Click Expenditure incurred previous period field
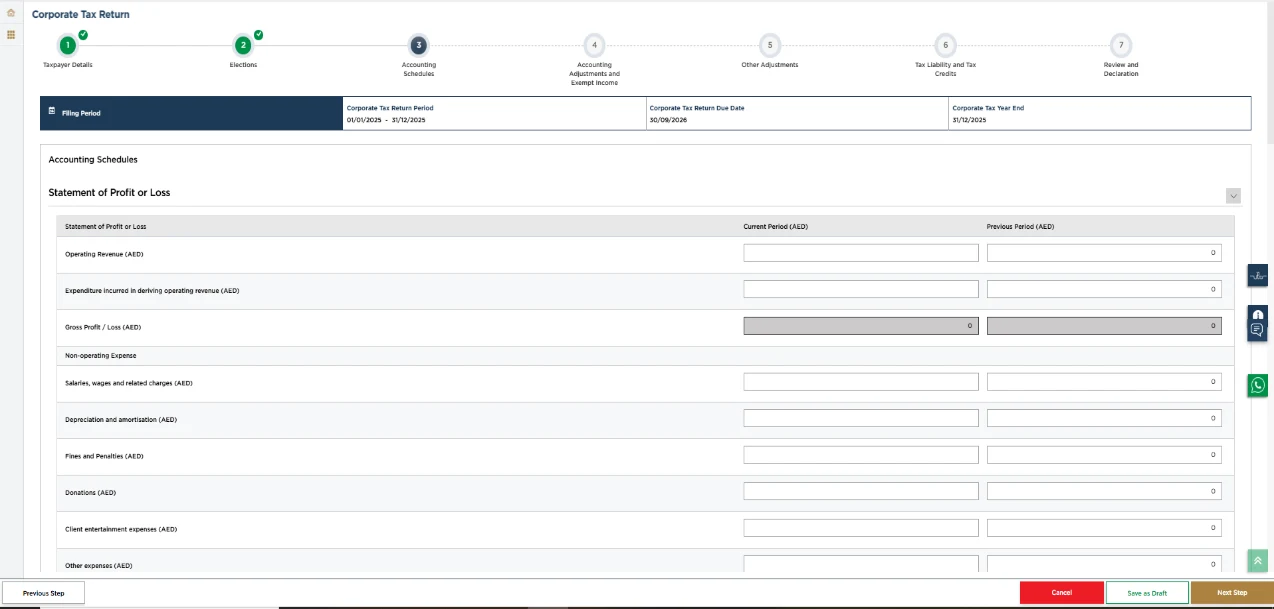Viewport: 1274px width, 609px height. (x=1104, y=289)
